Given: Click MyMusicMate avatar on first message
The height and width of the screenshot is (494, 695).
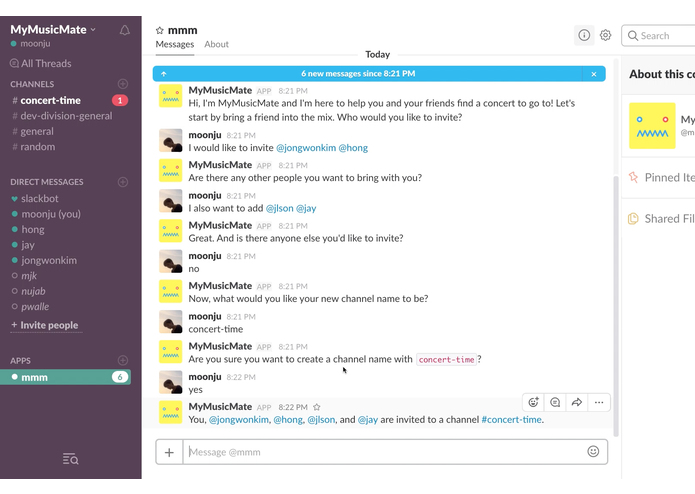Looking at the screenshot, I should coord(171,96).
